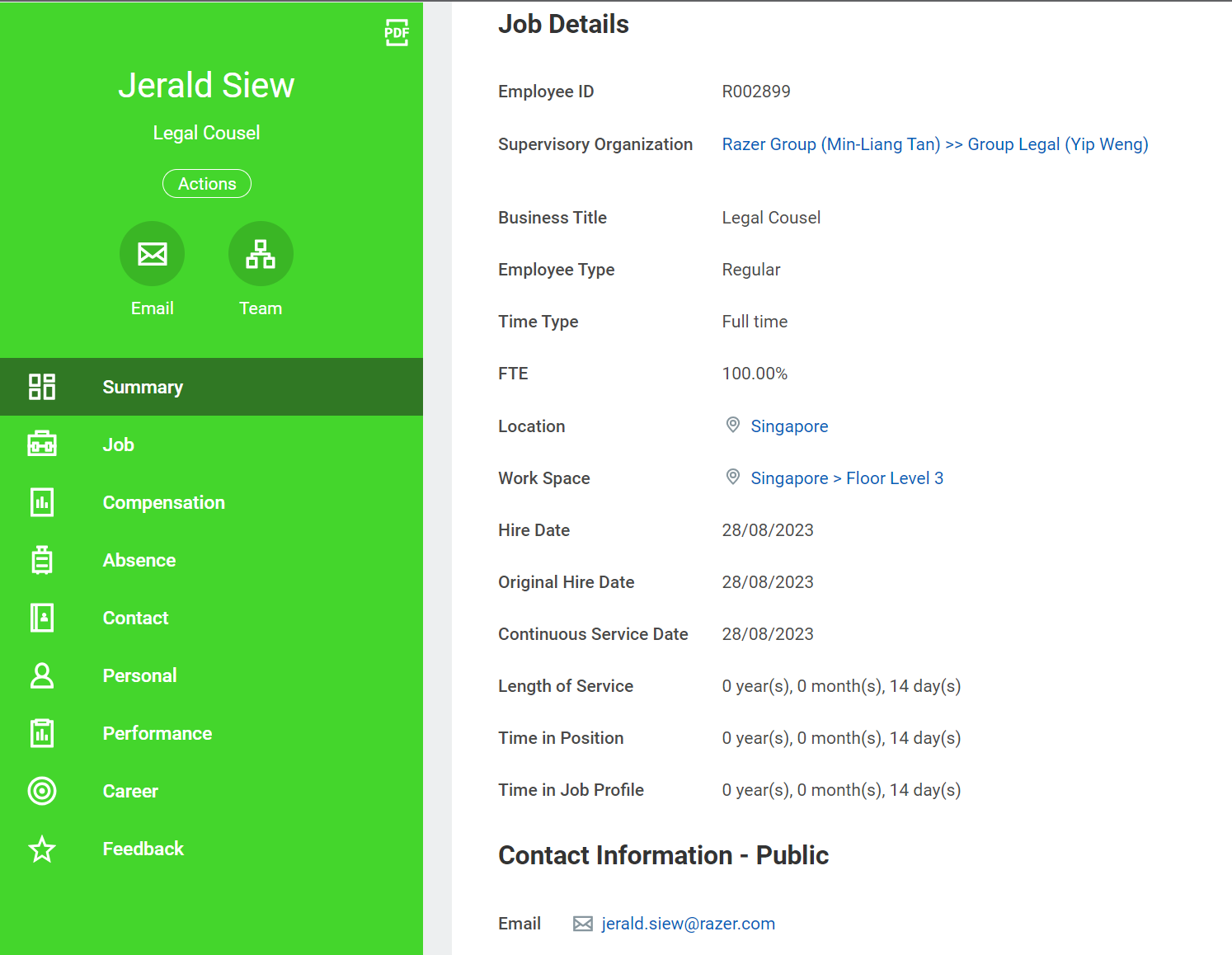Screen dimensions: 1232x955
Task: Click the Hire Date value 28/08/2023
Action: 768,530
